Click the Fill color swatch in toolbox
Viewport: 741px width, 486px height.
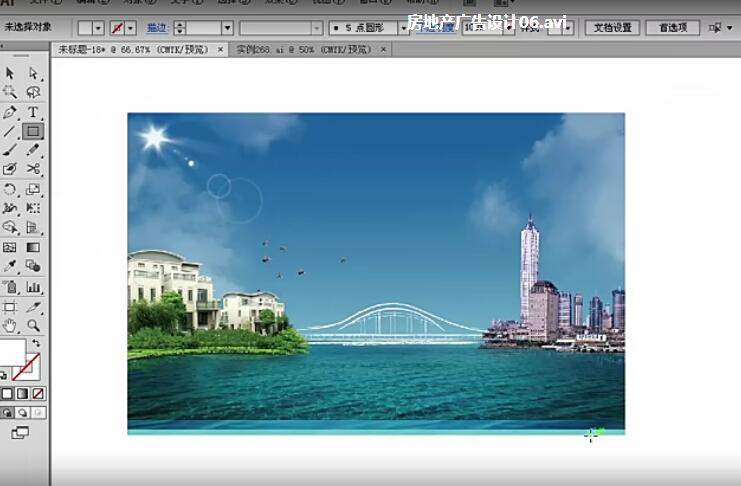(x=10, y=354)
